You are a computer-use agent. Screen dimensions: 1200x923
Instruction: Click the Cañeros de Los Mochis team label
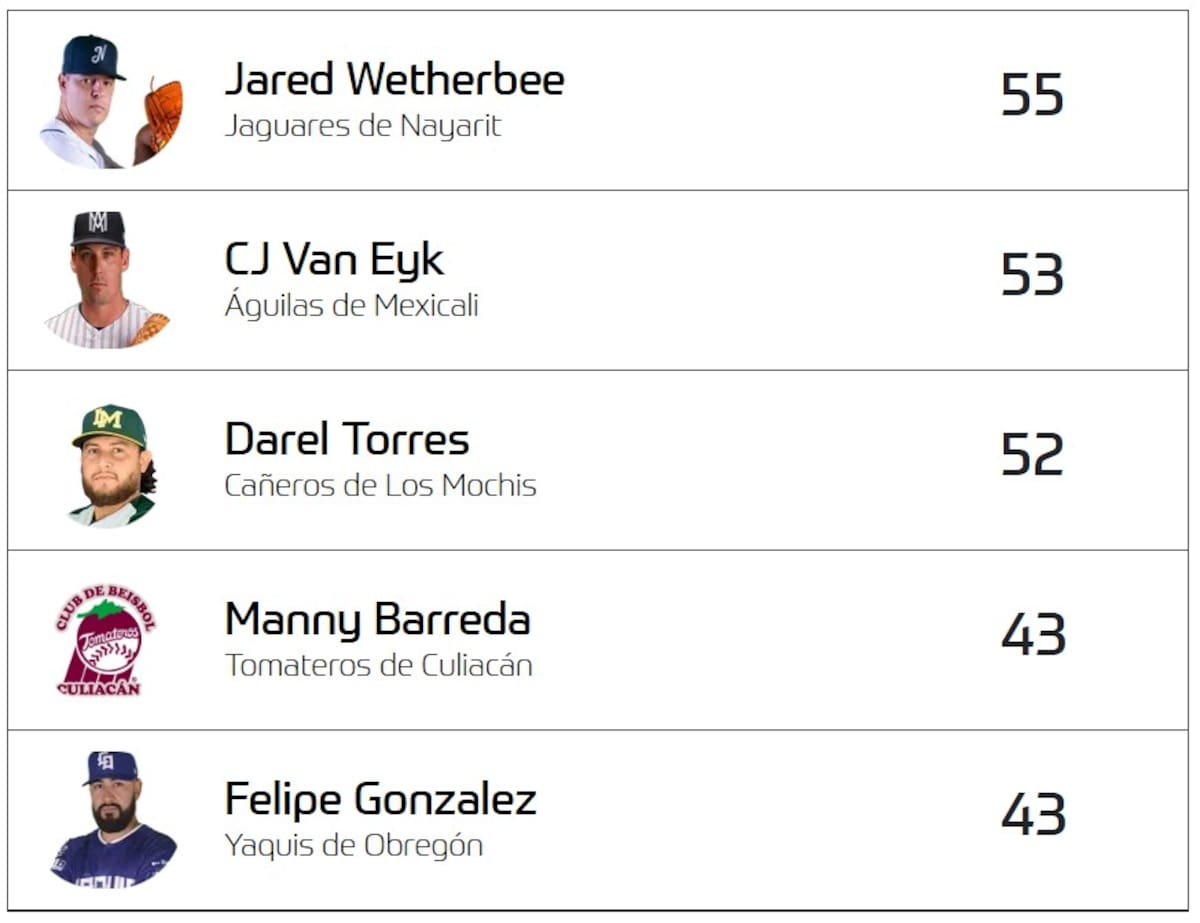pyautogui.click(x=380, y=486)
